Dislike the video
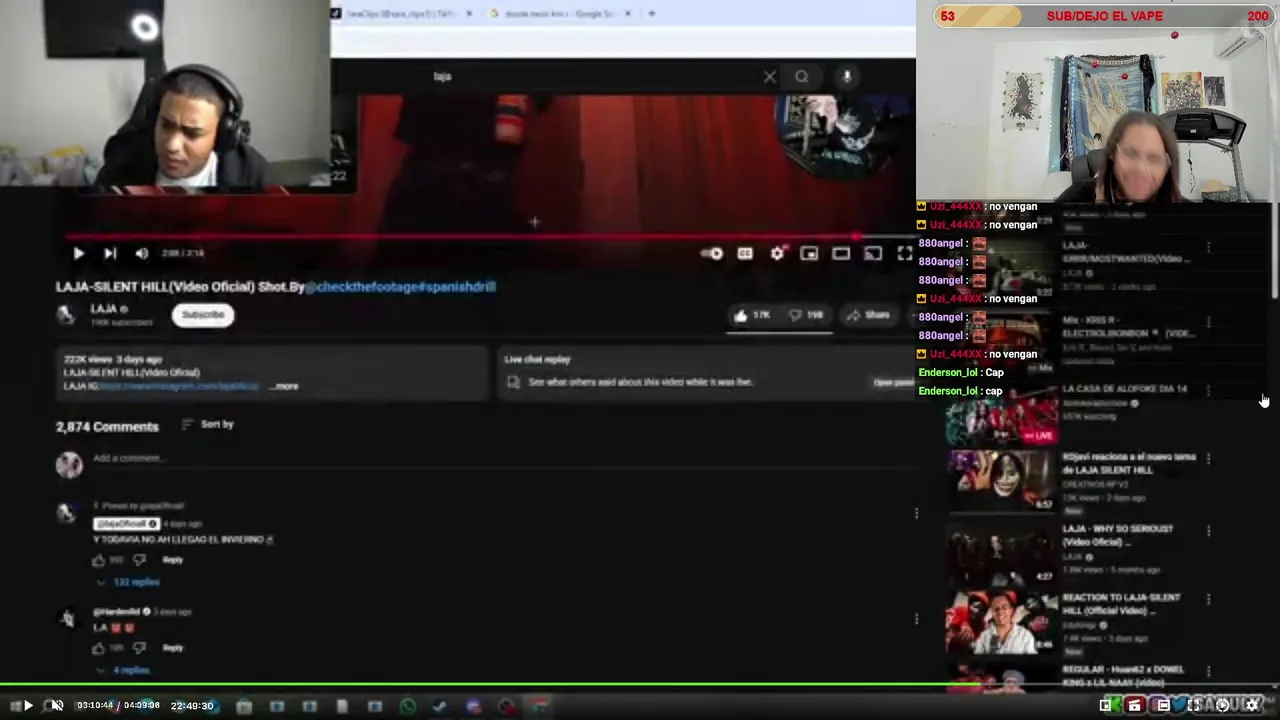The width and height of the screenshot is (1280, 720). [806, 315]
